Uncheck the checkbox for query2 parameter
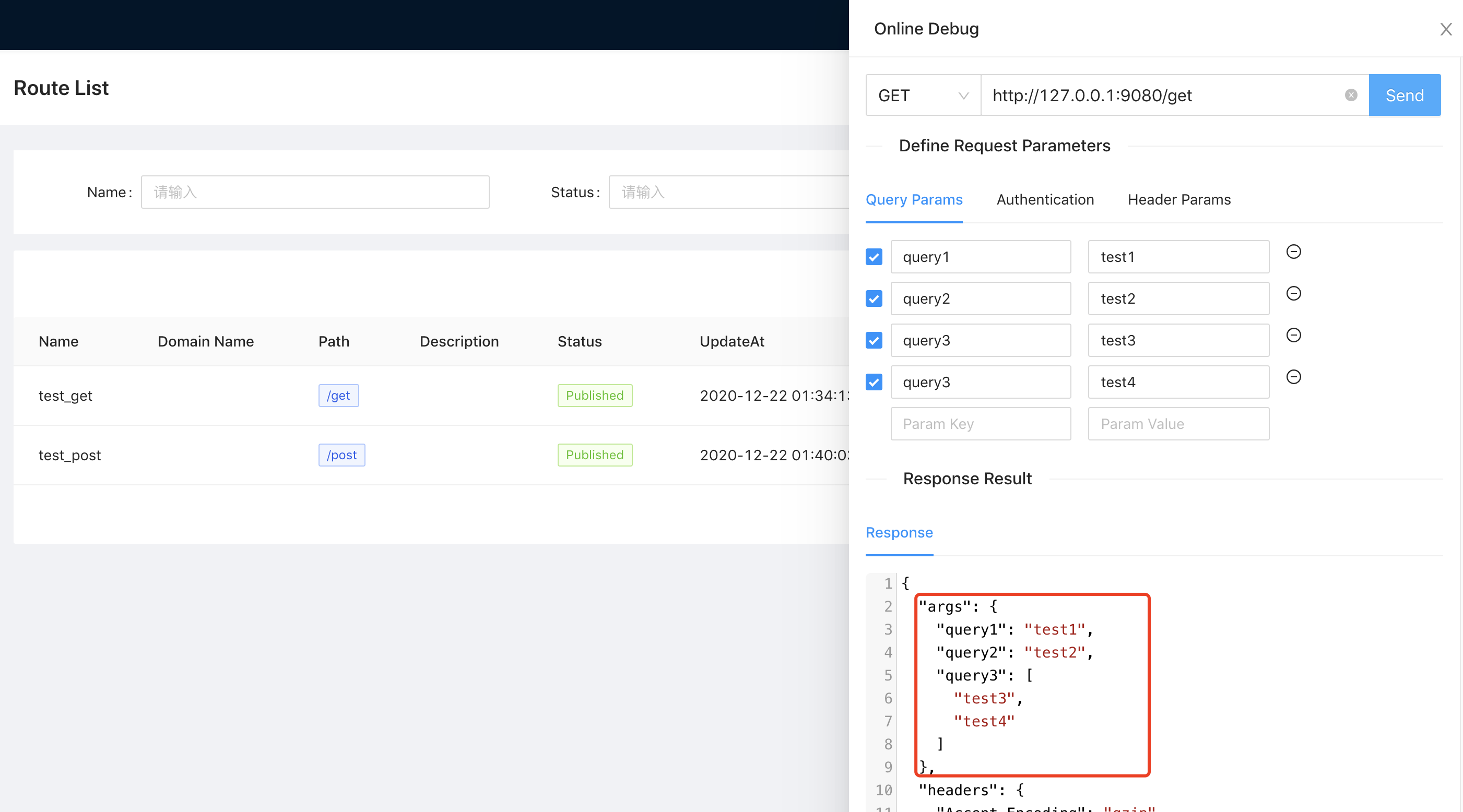Screen dimensions: 1463x812 point(873,298)
